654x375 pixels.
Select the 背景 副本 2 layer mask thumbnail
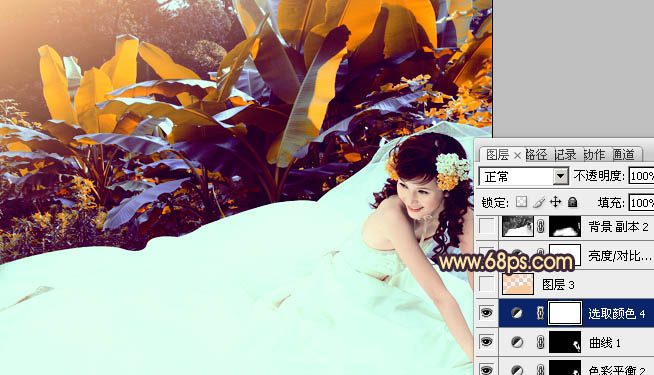click(565, 227)
